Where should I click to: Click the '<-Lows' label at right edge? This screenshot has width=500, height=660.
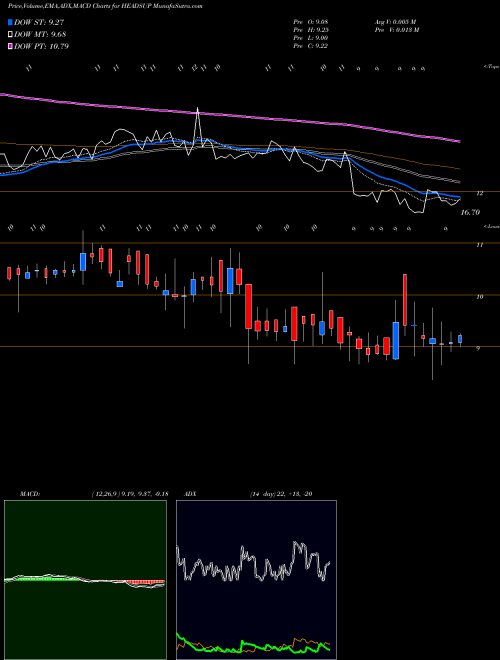pos(491,226)
